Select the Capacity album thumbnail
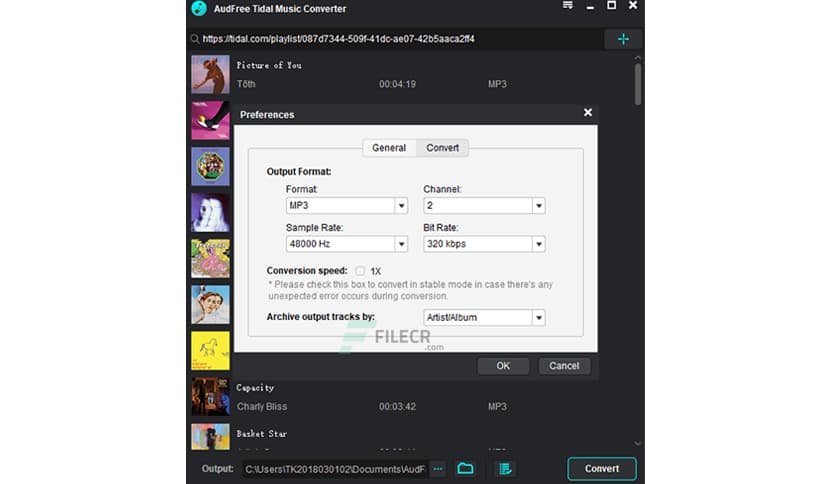 click(211, 397)
